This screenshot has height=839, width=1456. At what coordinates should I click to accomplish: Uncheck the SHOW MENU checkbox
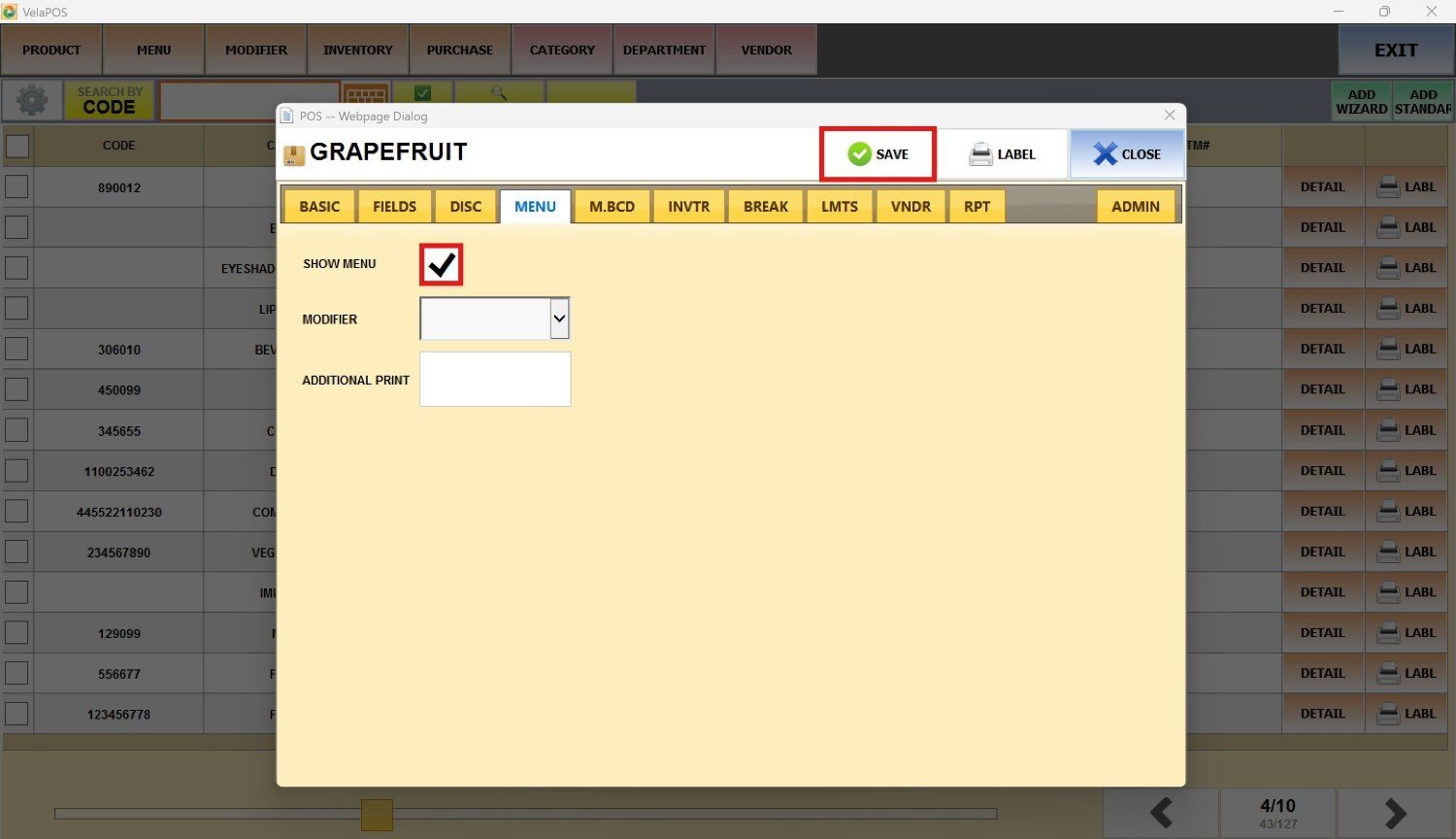442,264
